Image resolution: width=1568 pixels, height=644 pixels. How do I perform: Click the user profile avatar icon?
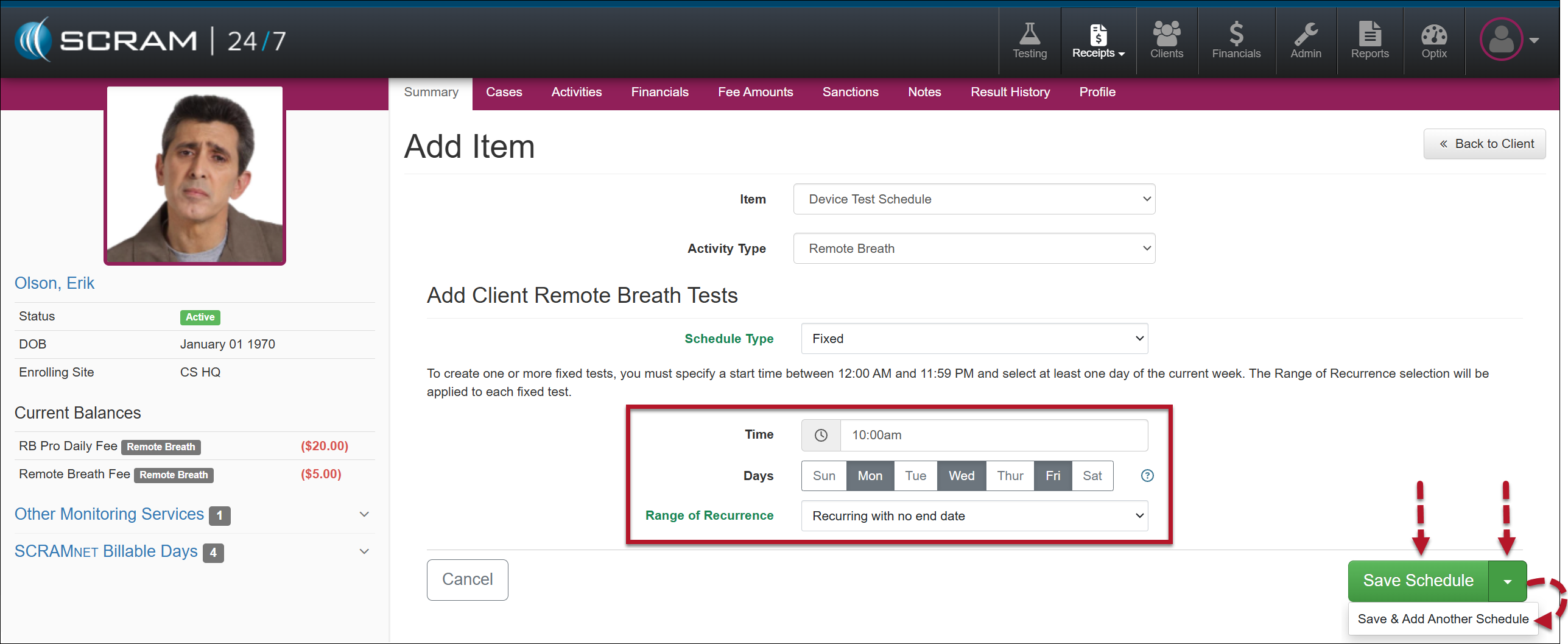pyautogui.click(x=1501, y=40)
